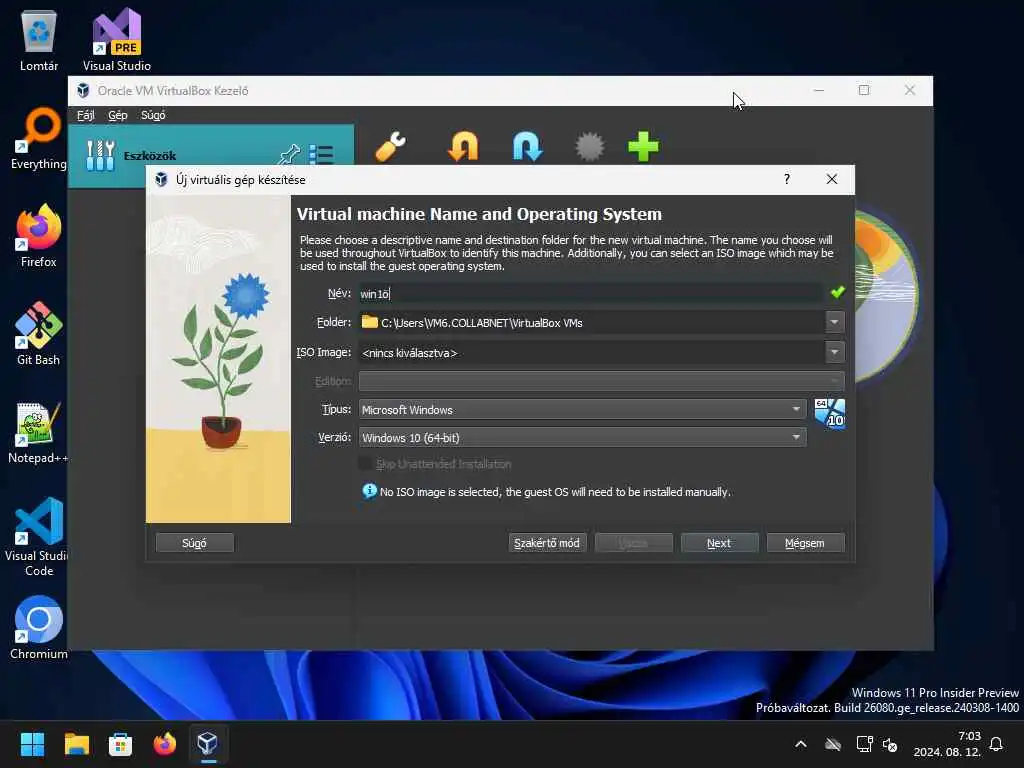This screenshot has height=768, width=1024.
Task: Click the pin icon beside Eszközök
Action: pyautogui.click(x=289, y=155)
